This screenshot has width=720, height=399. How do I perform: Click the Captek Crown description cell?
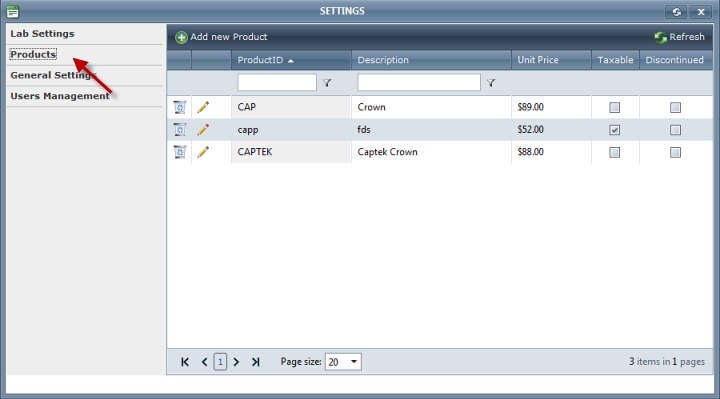(431, 152)
